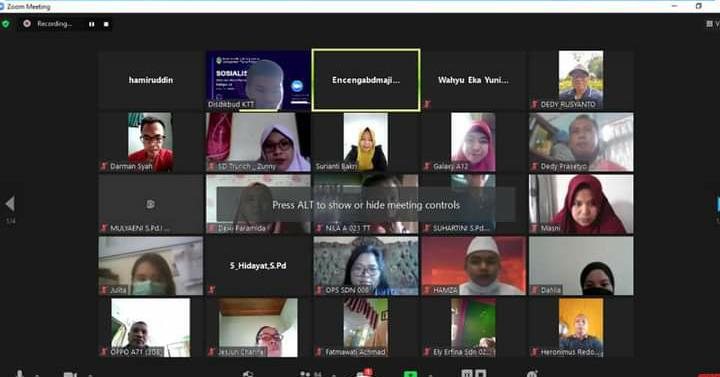Click Darman Syah's video thumbnail
This screenshot has height=377, width=720.
150,142
